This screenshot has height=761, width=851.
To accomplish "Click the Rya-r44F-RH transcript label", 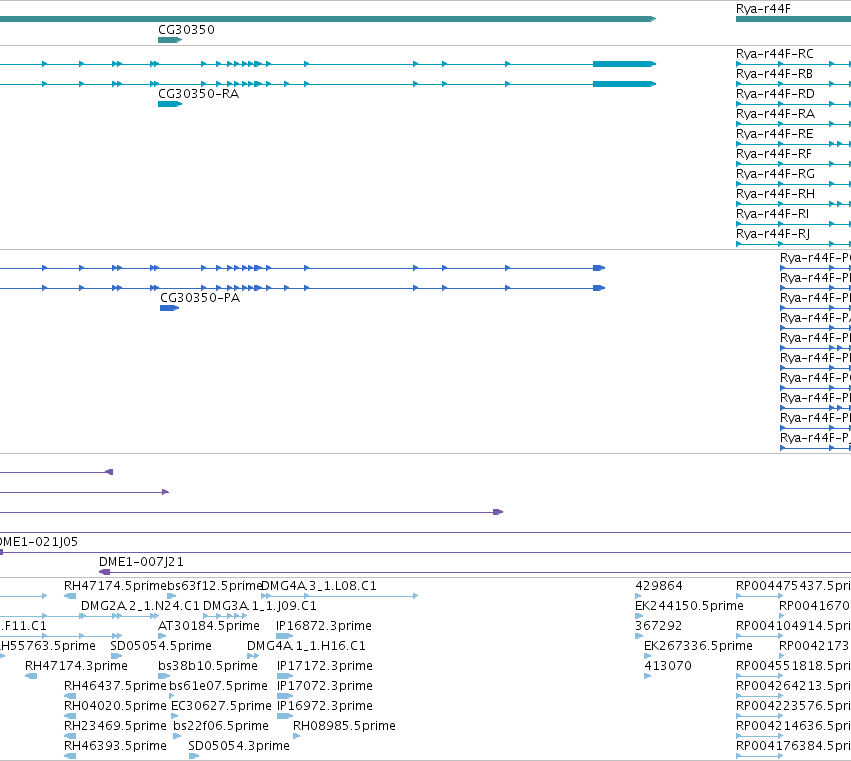I will 776,194.
